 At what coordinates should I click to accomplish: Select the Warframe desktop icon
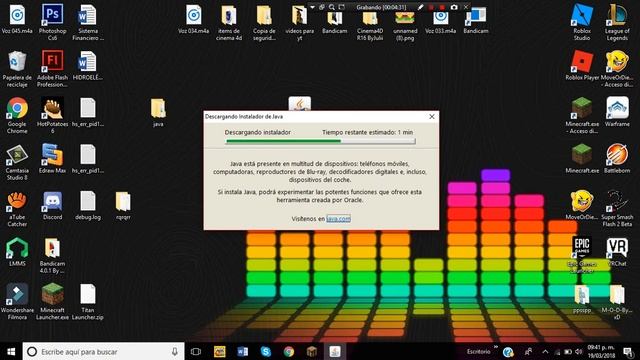tap(617, 112)
